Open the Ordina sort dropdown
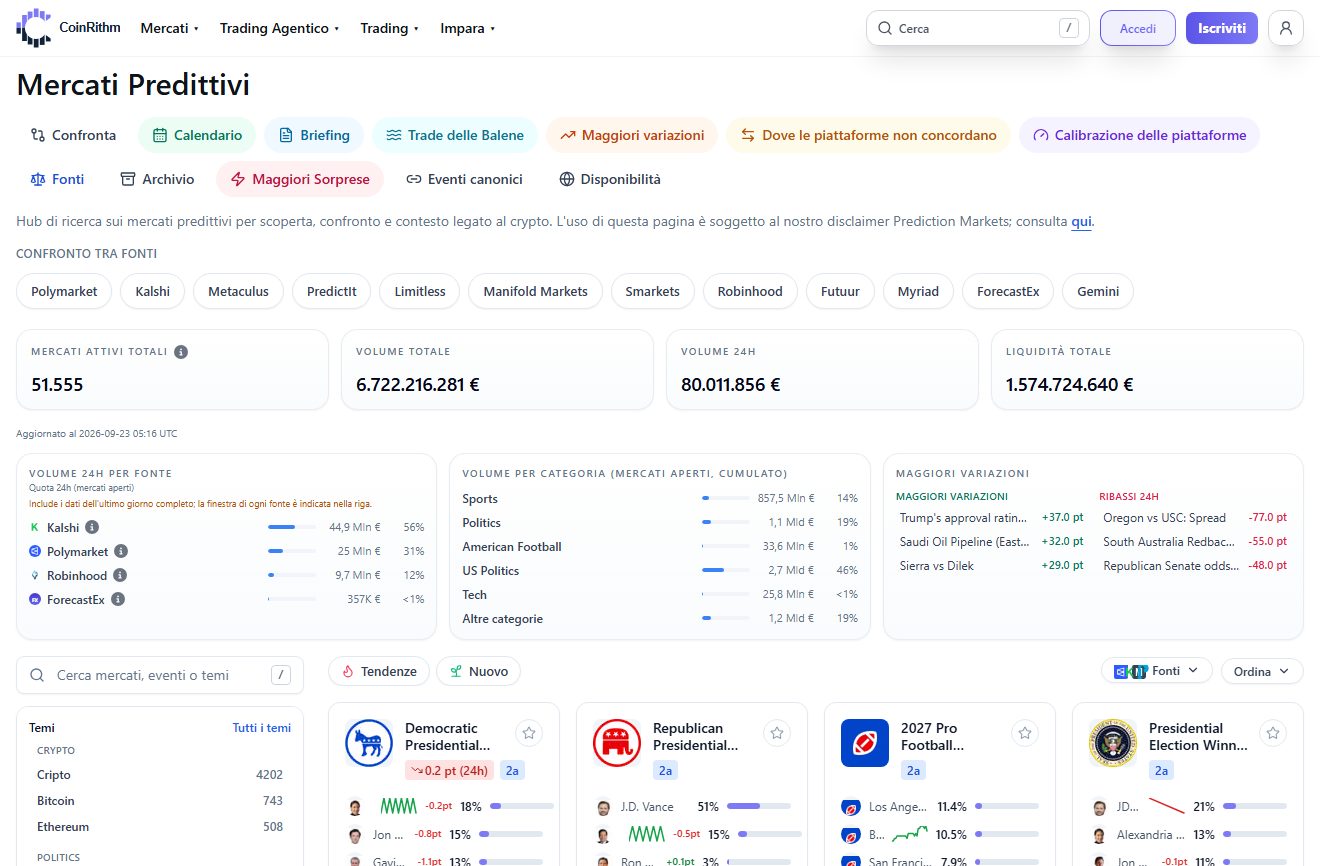This screenshot has width=1320, height=866. tap(1262, 671)
